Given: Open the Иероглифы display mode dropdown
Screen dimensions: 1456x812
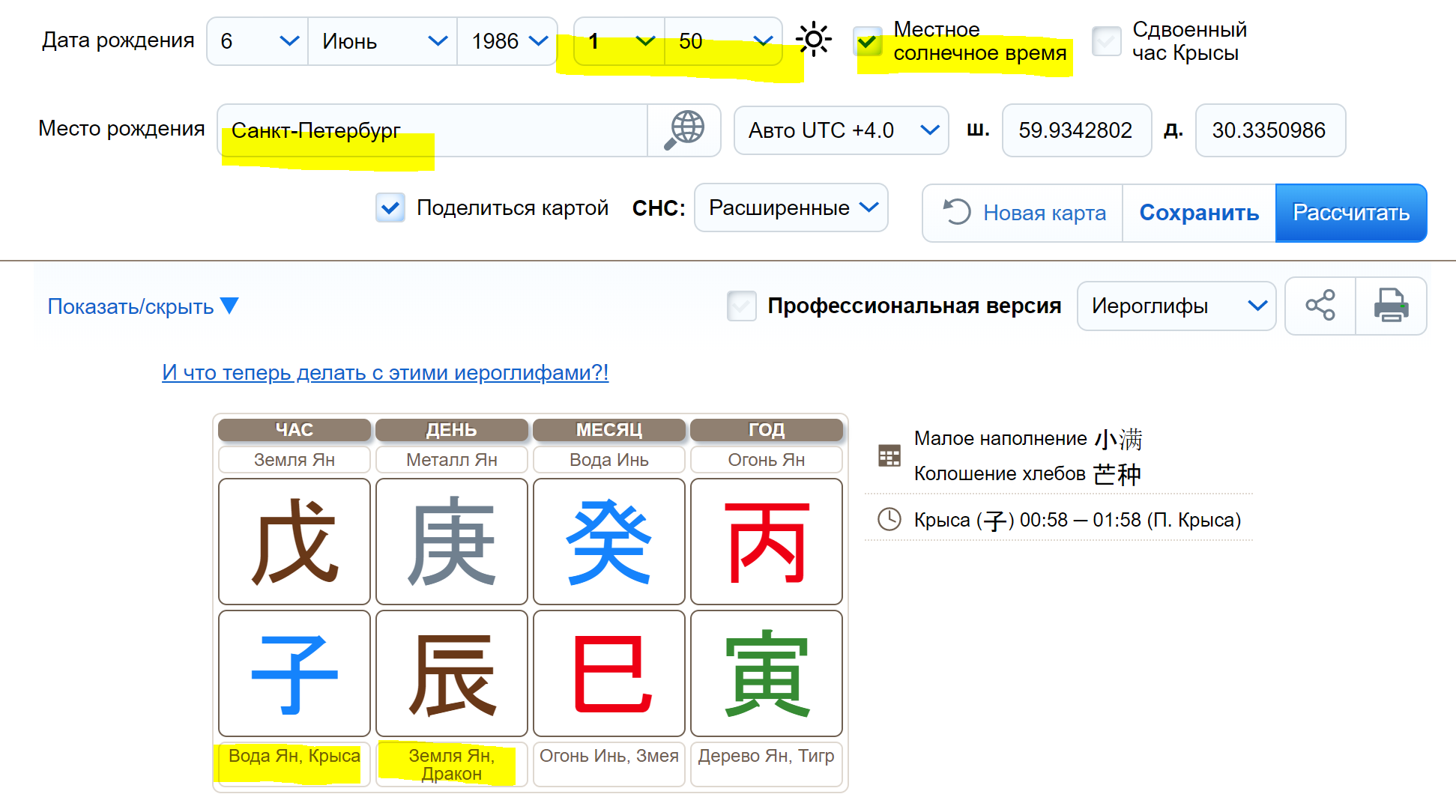Looking at the screenshot, I should [1176, 306].
